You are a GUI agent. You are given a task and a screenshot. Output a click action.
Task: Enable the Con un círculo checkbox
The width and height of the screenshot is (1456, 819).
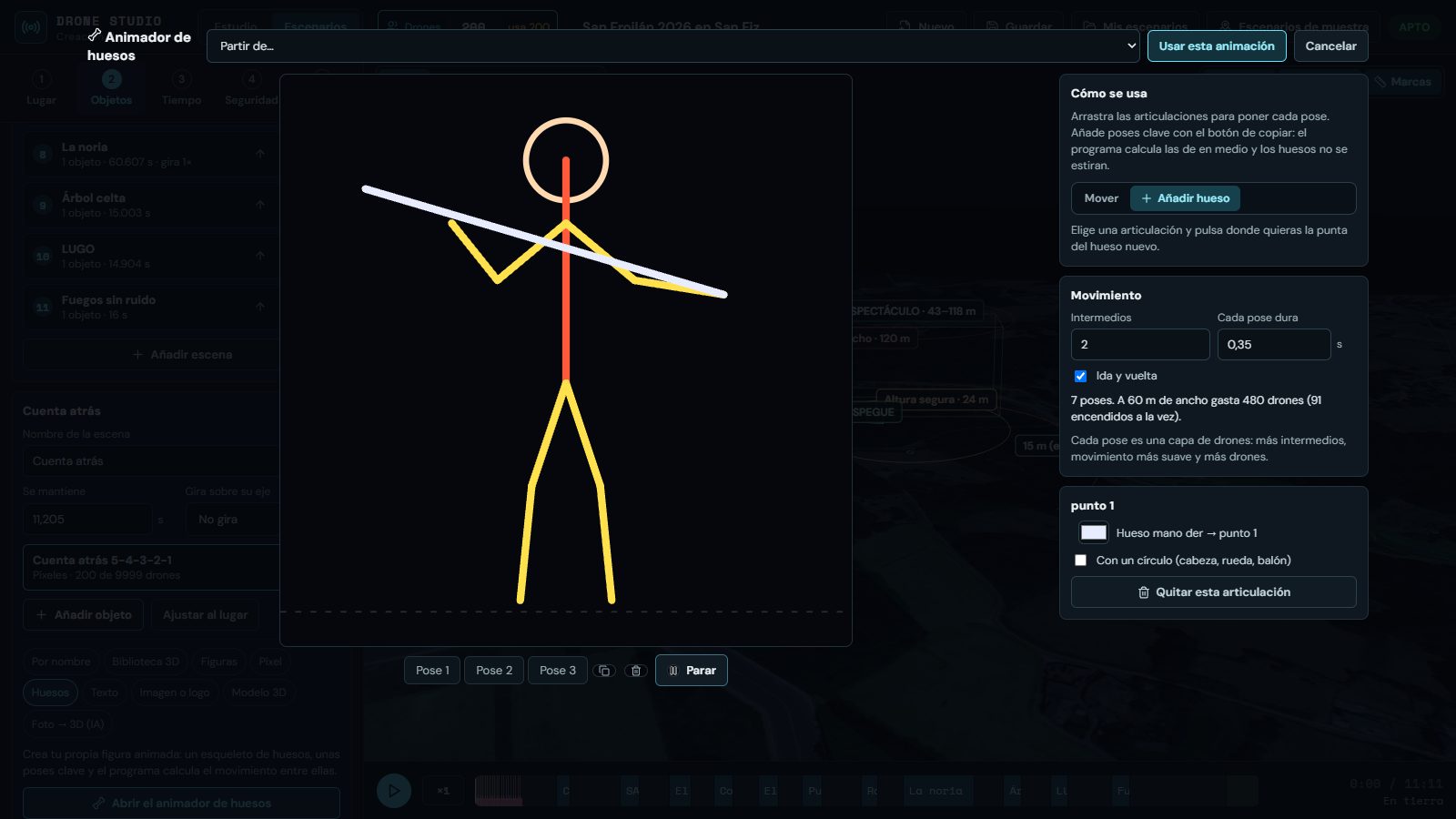coord(1080,561)
